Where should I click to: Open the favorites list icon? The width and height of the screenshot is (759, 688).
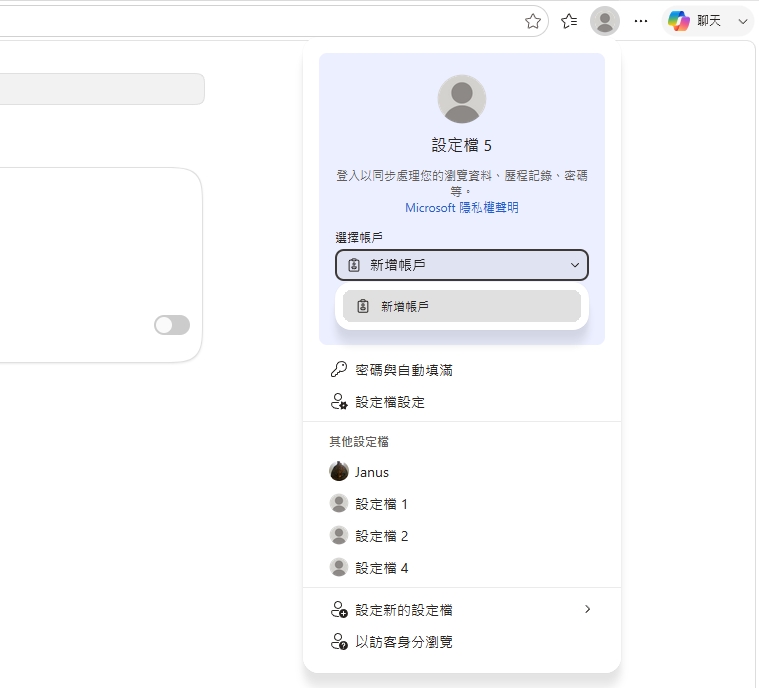tap(569, 21)
